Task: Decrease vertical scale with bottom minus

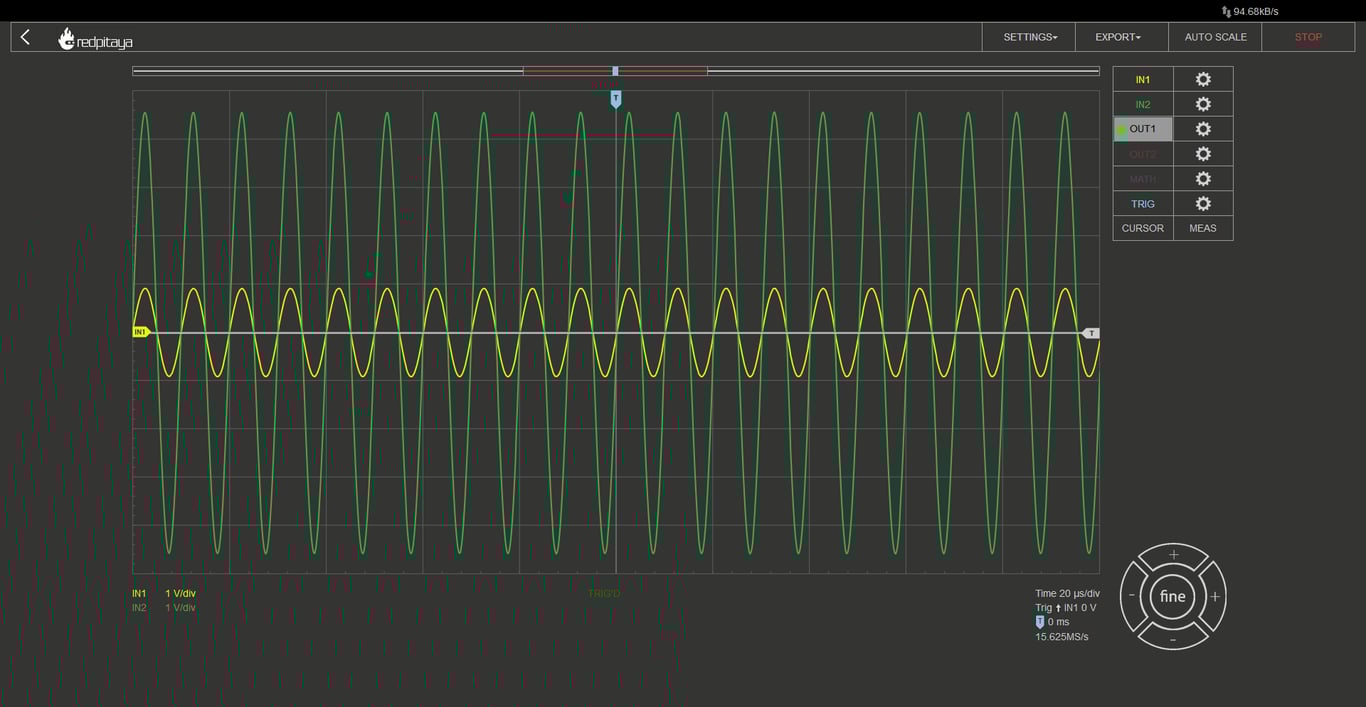Action: click(1173, 638)
